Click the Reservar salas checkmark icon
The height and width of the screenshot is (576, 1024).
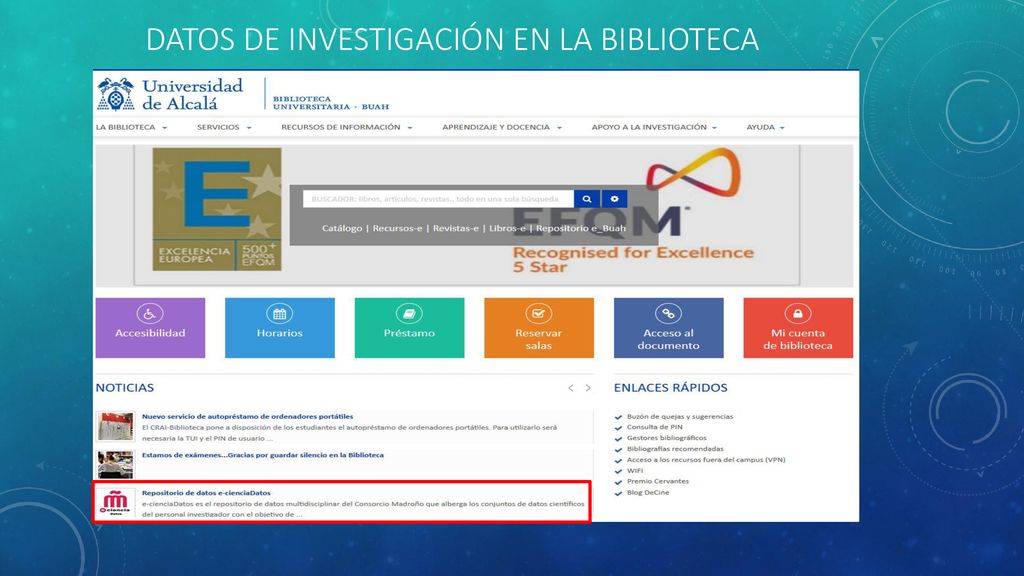539,313
